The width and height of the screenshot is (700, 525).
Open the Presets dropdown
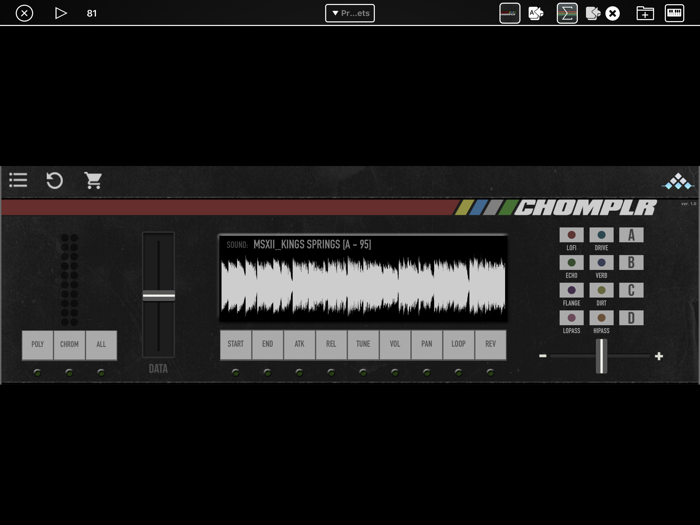click(350, 13)
